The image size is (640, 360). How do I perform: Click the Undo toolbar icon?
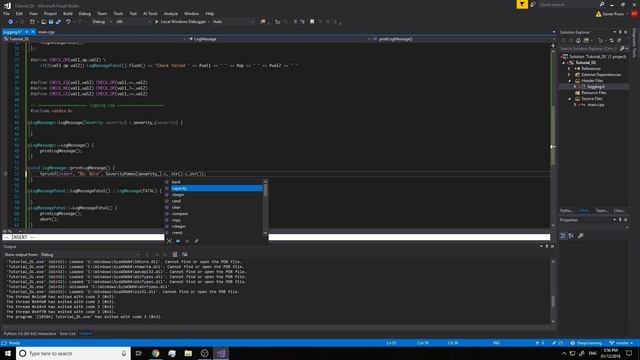[x=68, y=22]
